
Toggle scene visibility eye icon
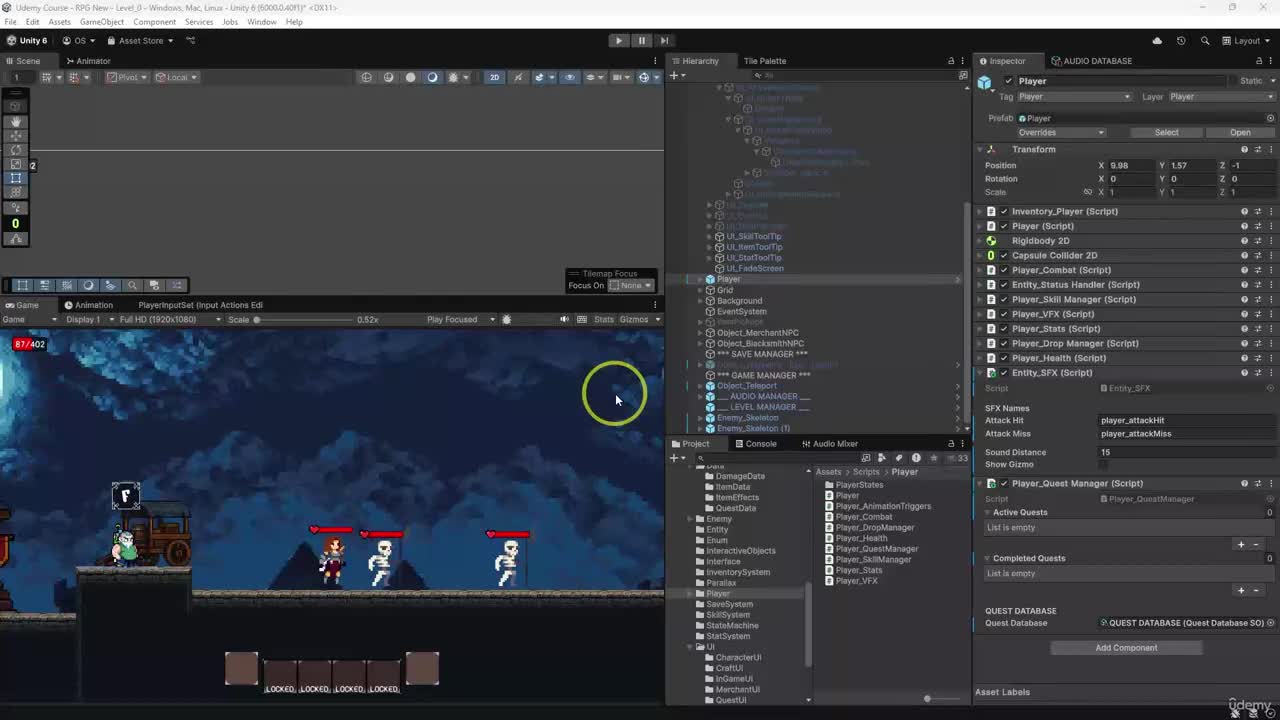click(570, 77)
